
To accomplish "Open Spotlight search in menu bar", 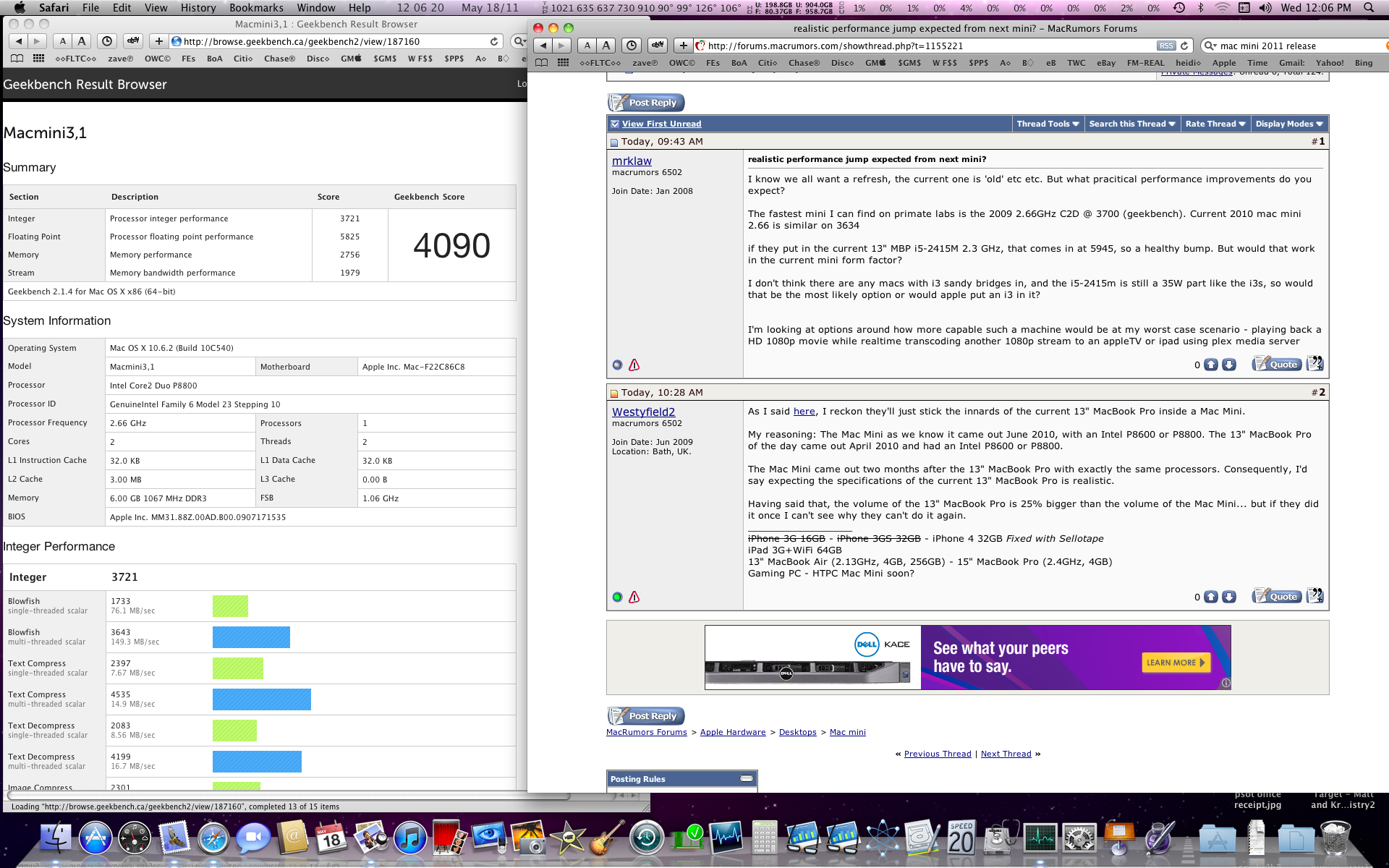I will point(1369,8).
